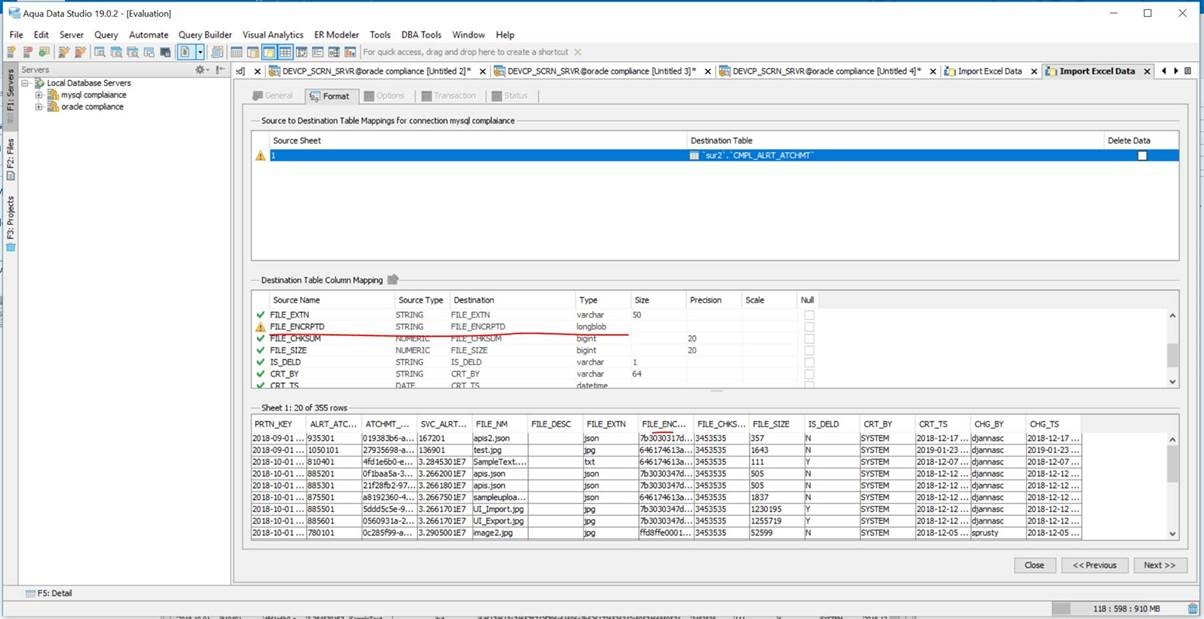Viewport: 1204px width, 619px height.
Task: Click the column mapping vertical scrollbar
Action: pyautogui.click(x=1172, y=347)
